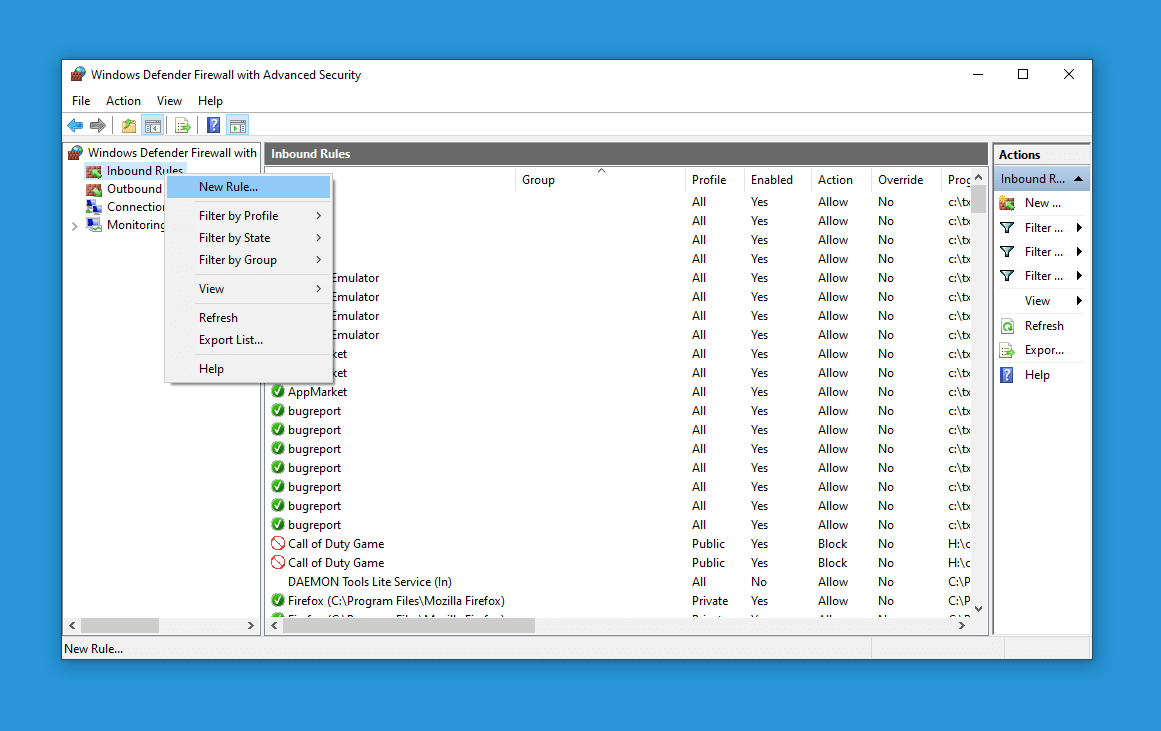Screen dimensions: 1161x731
Task: Click the Block action cell of first Call of Duty
Action: point(832,544)
